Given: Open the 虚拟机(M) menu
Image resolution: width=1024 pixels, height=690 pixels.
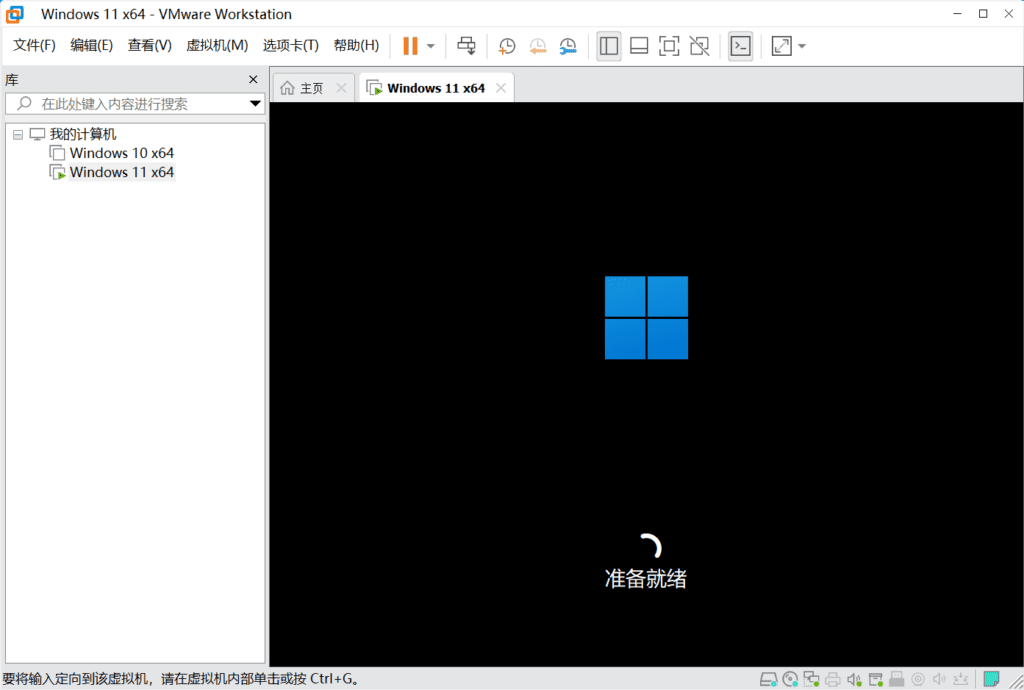Looking at the screenshot, I should tap(217, 46).
